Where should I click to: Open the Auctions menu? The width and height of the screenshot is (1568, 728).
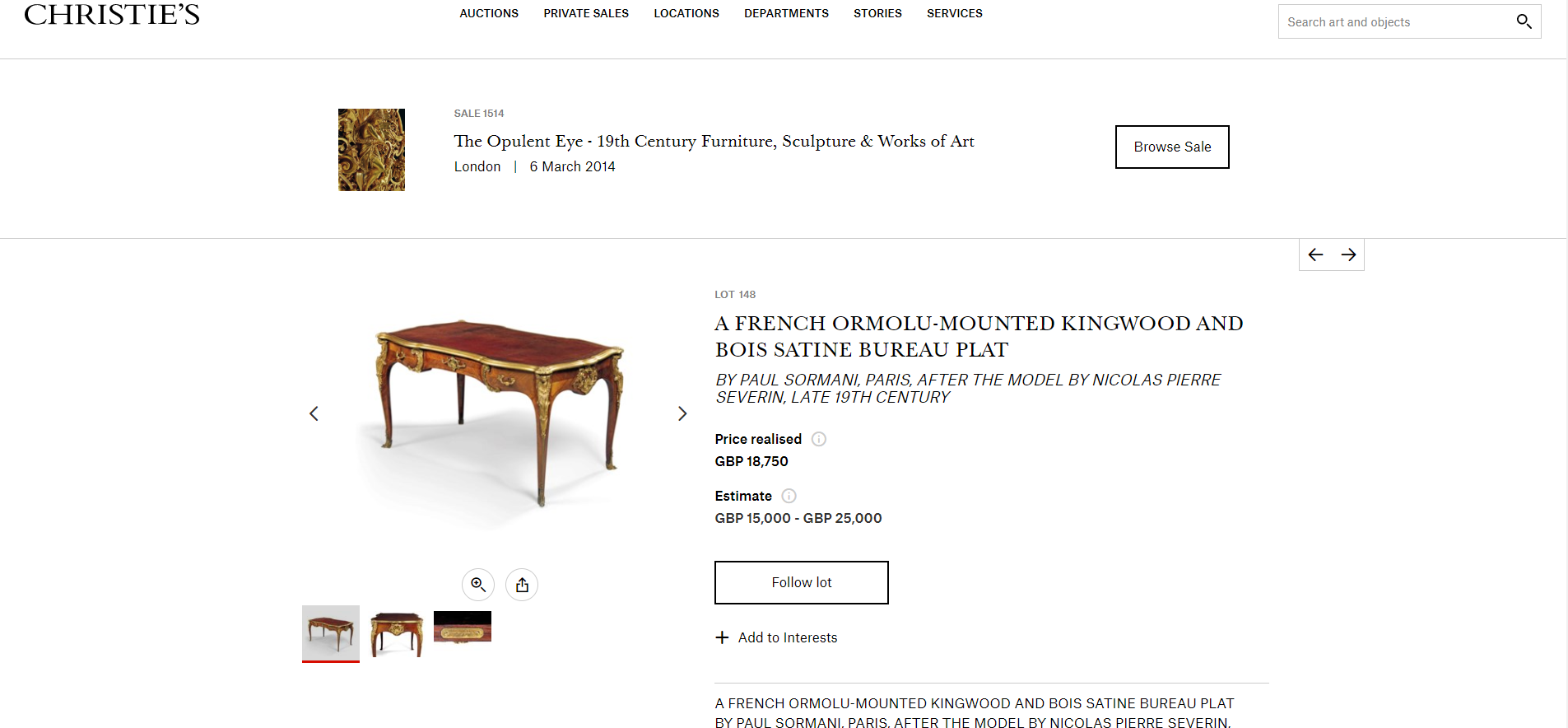489,13
